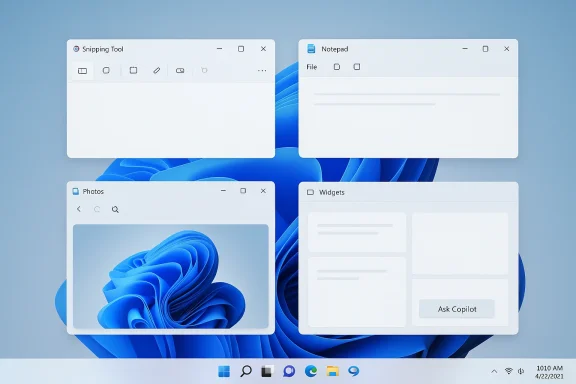Expand the hidden tray icons chevron
This screenshot has width=576, height=384.
click(494, 371)
